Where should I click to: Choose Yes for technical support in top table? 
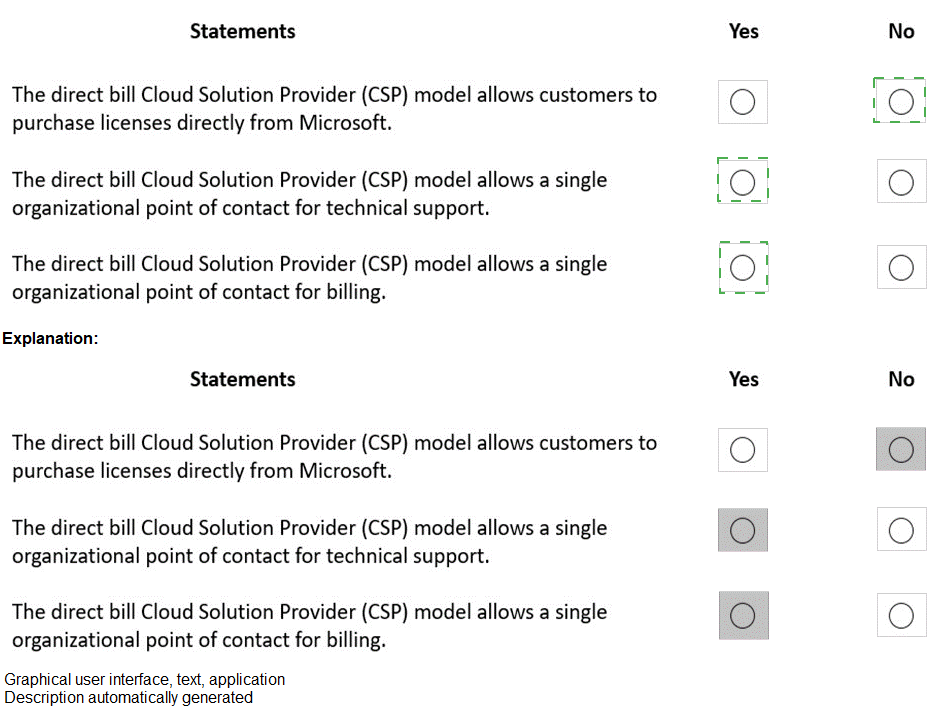click(x=742, y=182)
